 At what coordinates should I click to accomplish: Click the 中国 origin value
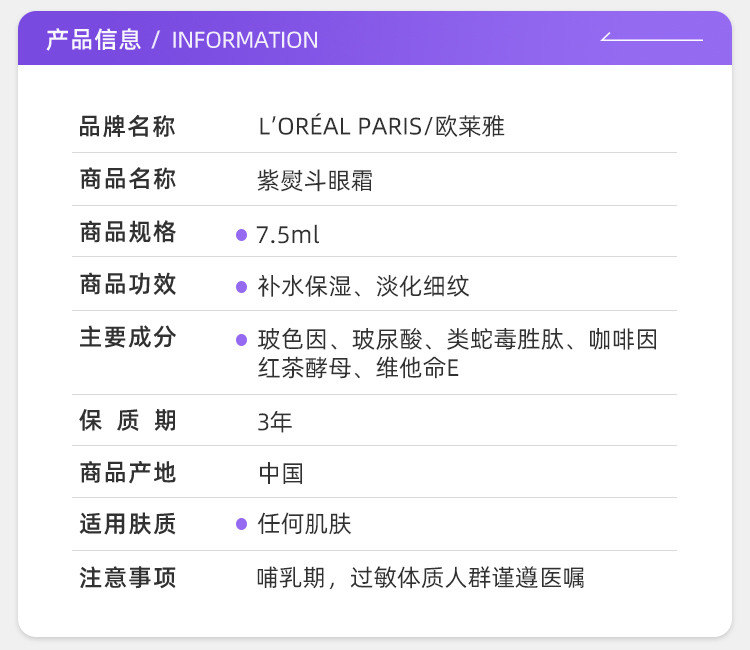(281, 474)
